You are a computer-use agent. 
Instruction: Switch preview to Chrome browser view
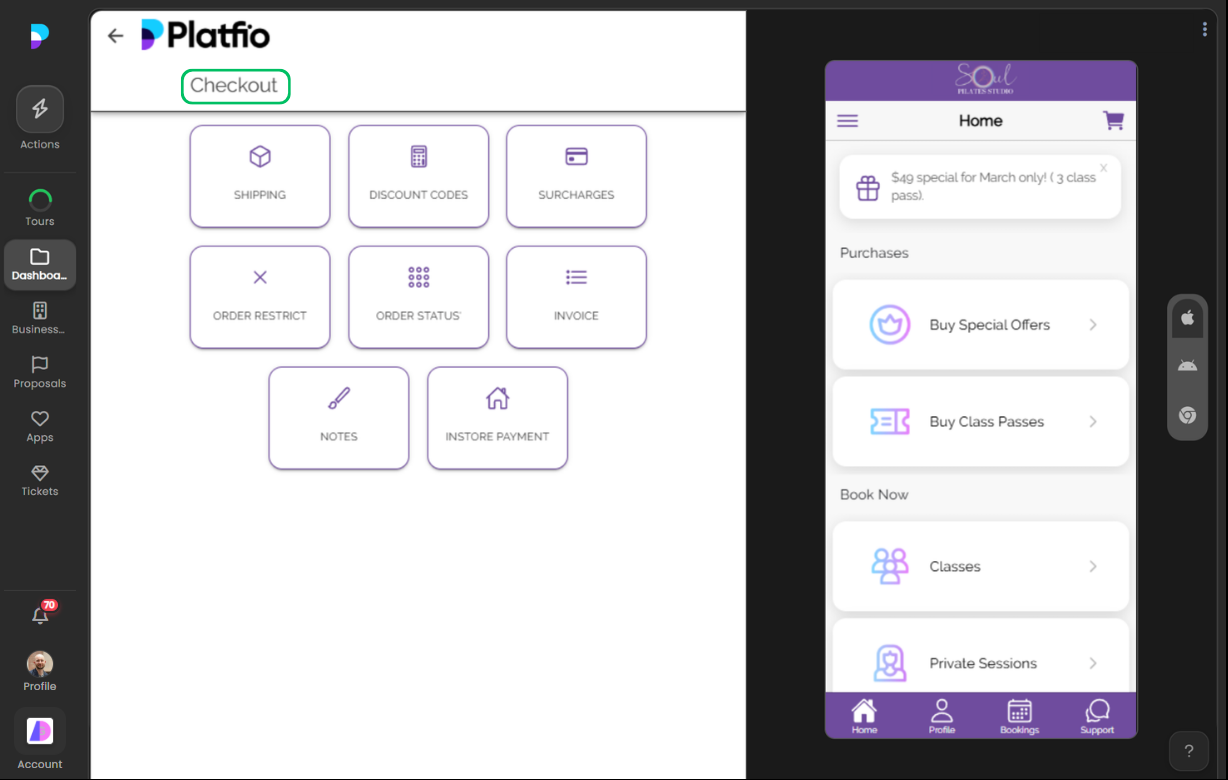point(1187,415)
